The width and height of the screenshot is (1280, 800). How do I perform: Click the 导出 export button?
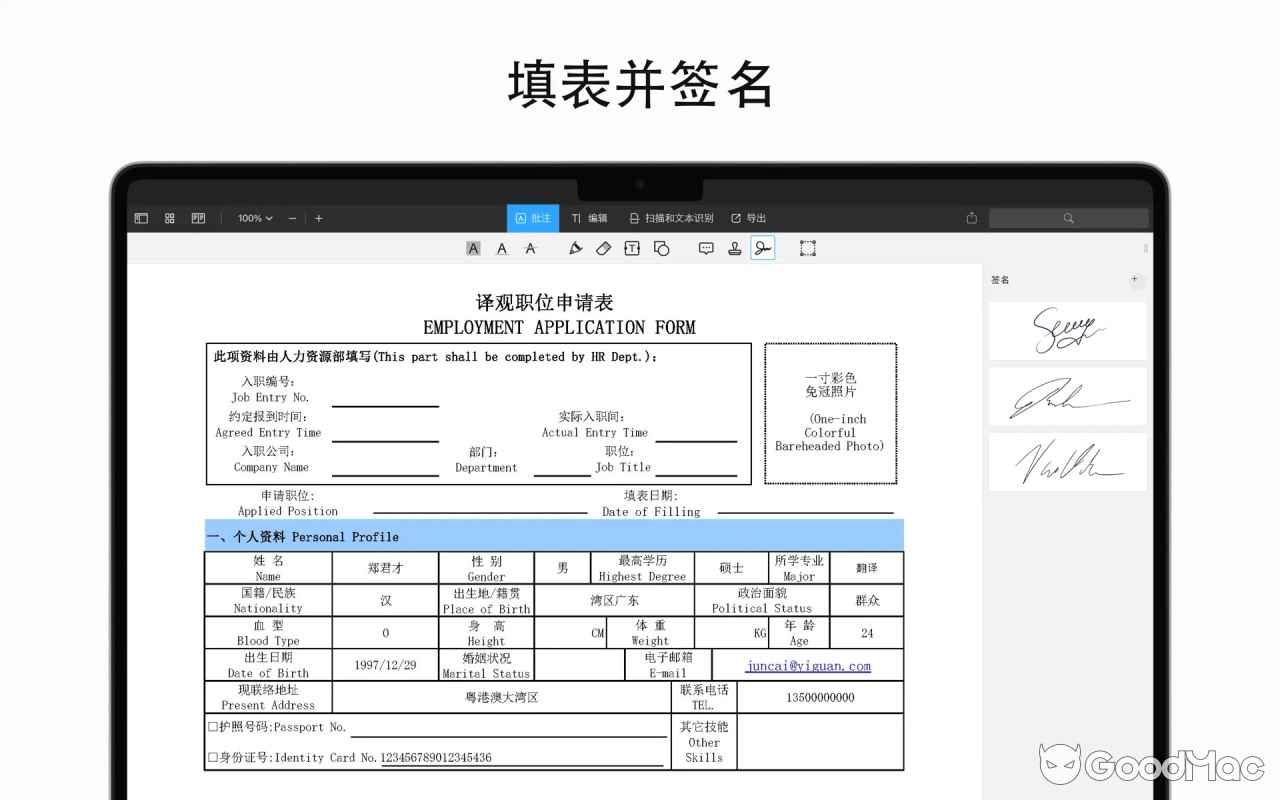coord(749,218)
